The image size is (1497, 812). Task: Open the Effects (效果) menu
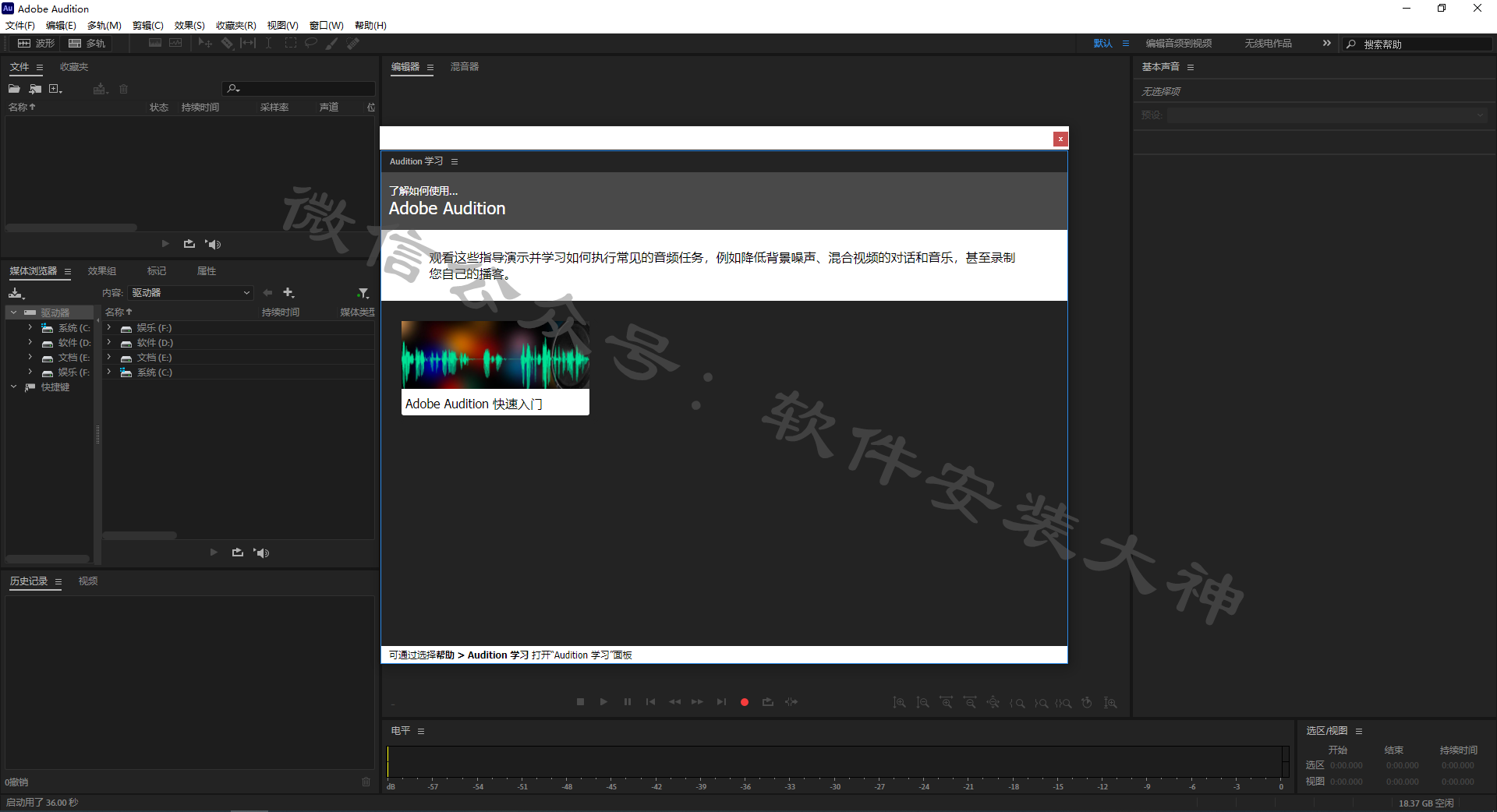click(x=189, y=26)
